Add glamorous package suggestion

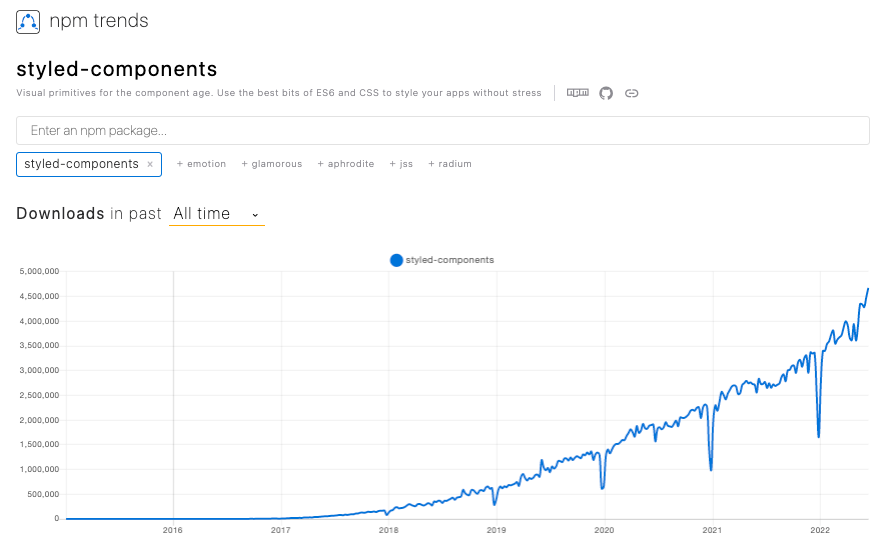pos(272,164)
